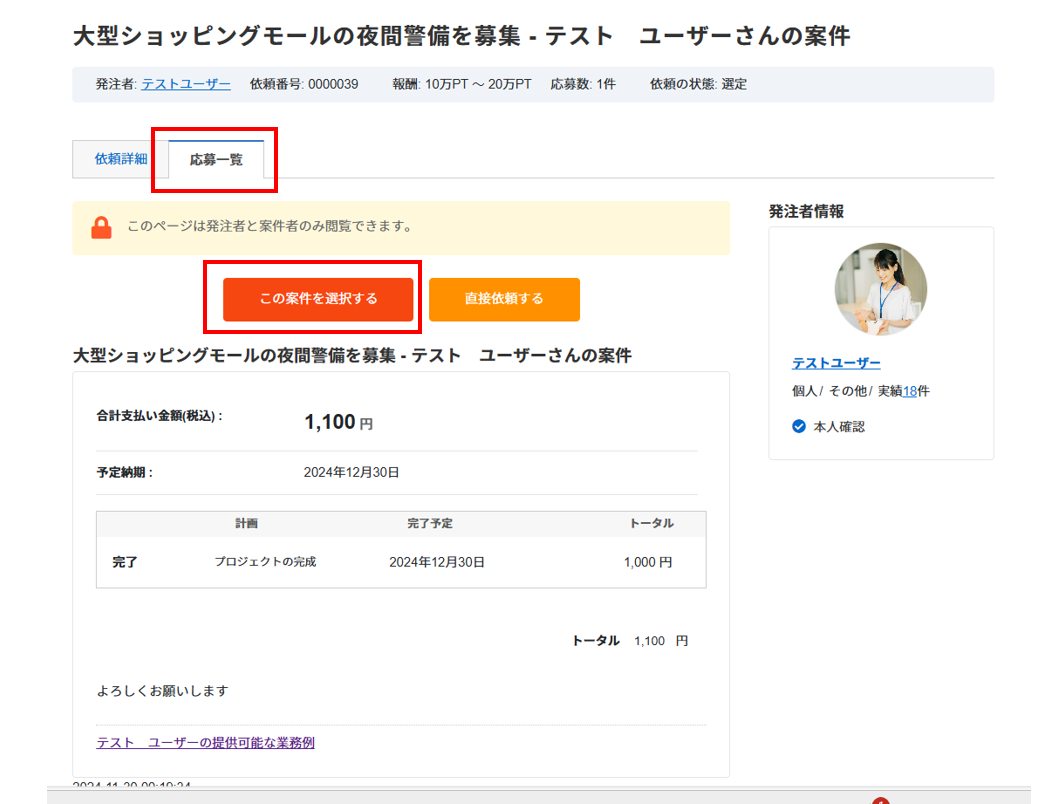Image resolution: width=1058 pixels, height=804 pixels.
Task: Click the 発注者情報 sidebar heading
Action: (806, 211)
